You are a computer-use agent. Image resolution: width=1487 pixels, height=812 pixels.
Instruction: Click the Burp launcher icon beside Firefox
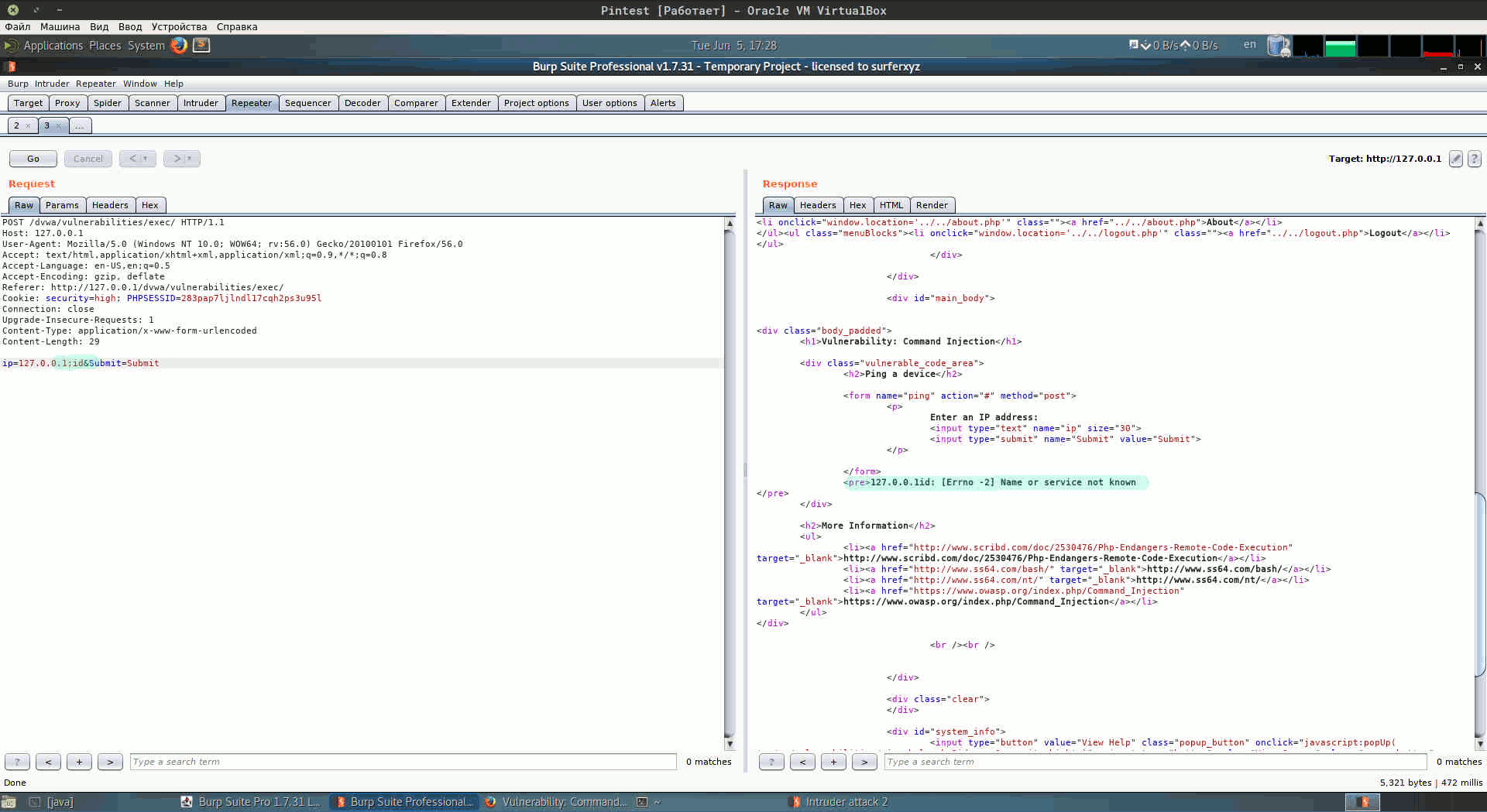point(201,45)
